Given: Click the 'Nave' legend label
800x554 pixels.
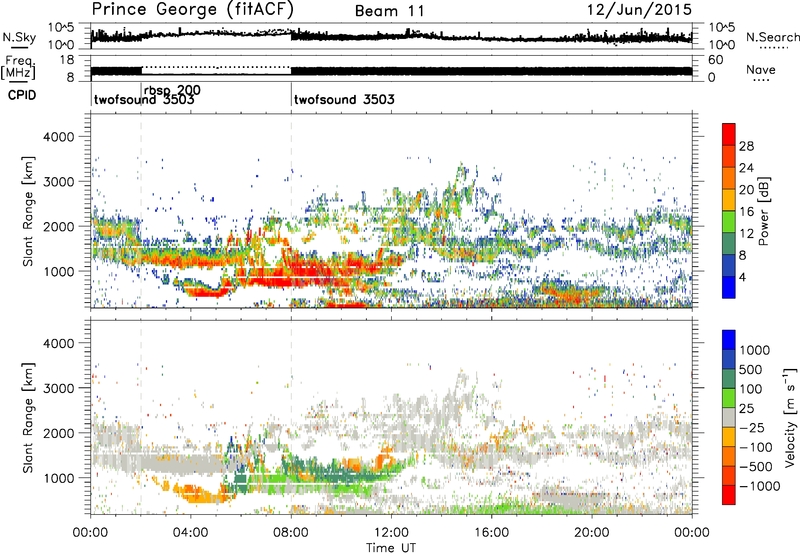Looking at the screenshot, I should click(x=761, y=70).
